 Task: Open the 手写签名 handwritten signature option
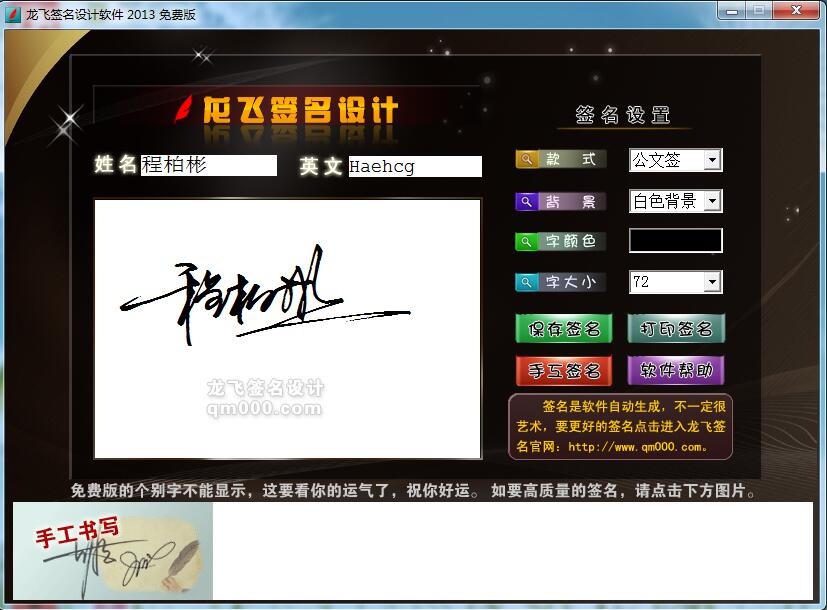[x=564, y=371]
